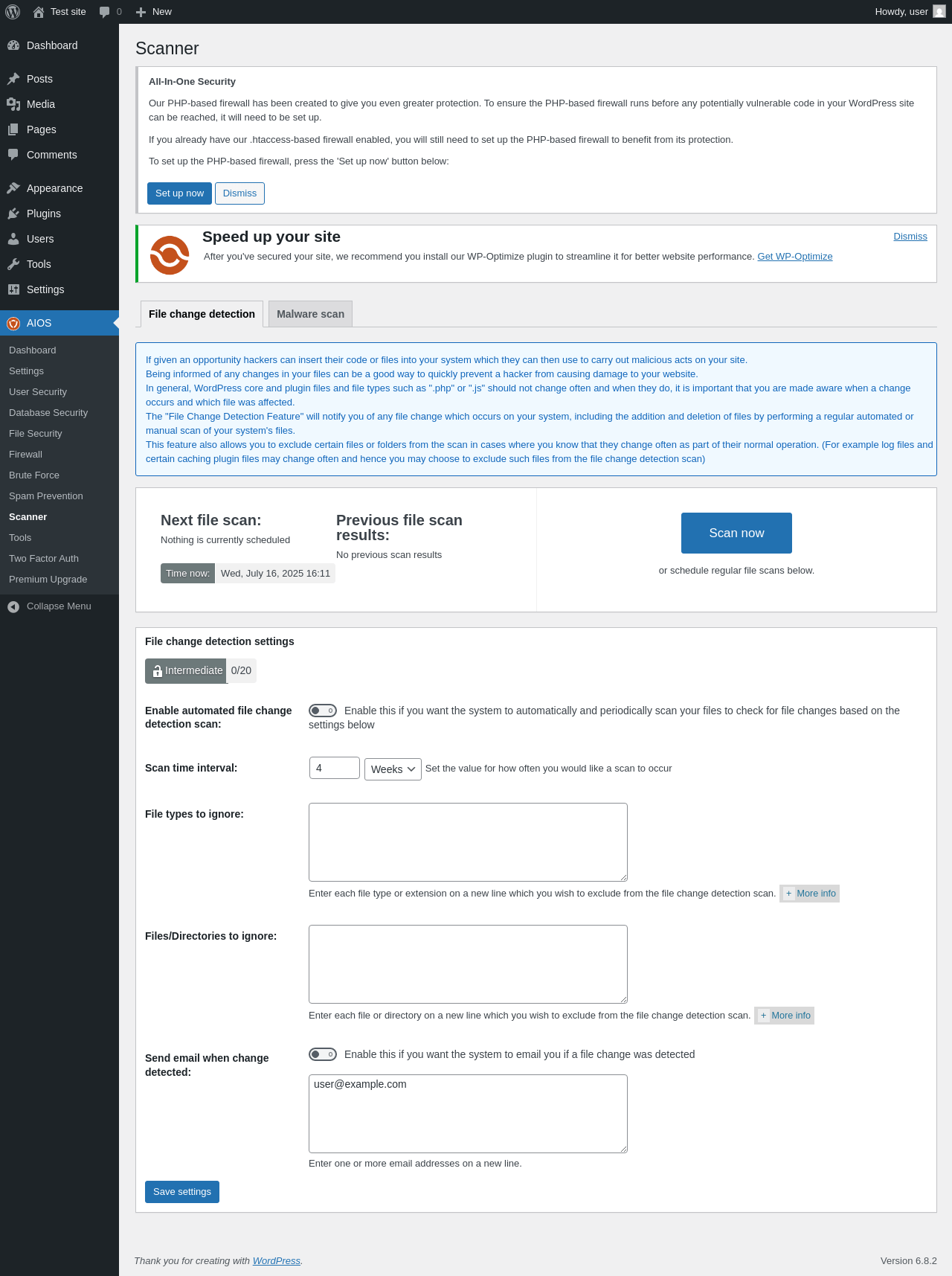Open AIOS Spam Prevention submenu
This screenshot has height=1276, width=952.
(x=59, y=496)
